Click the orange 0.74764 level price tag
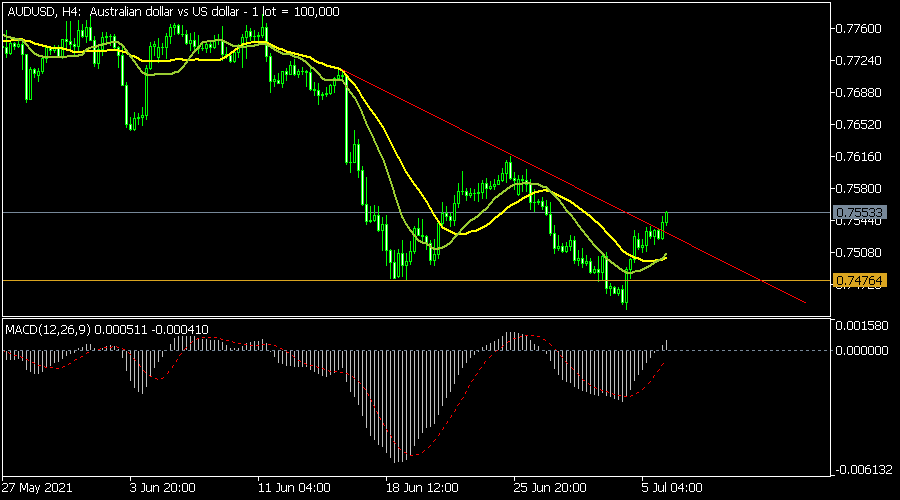Viewport: 900px width, 500px height. tap(859, 281)
